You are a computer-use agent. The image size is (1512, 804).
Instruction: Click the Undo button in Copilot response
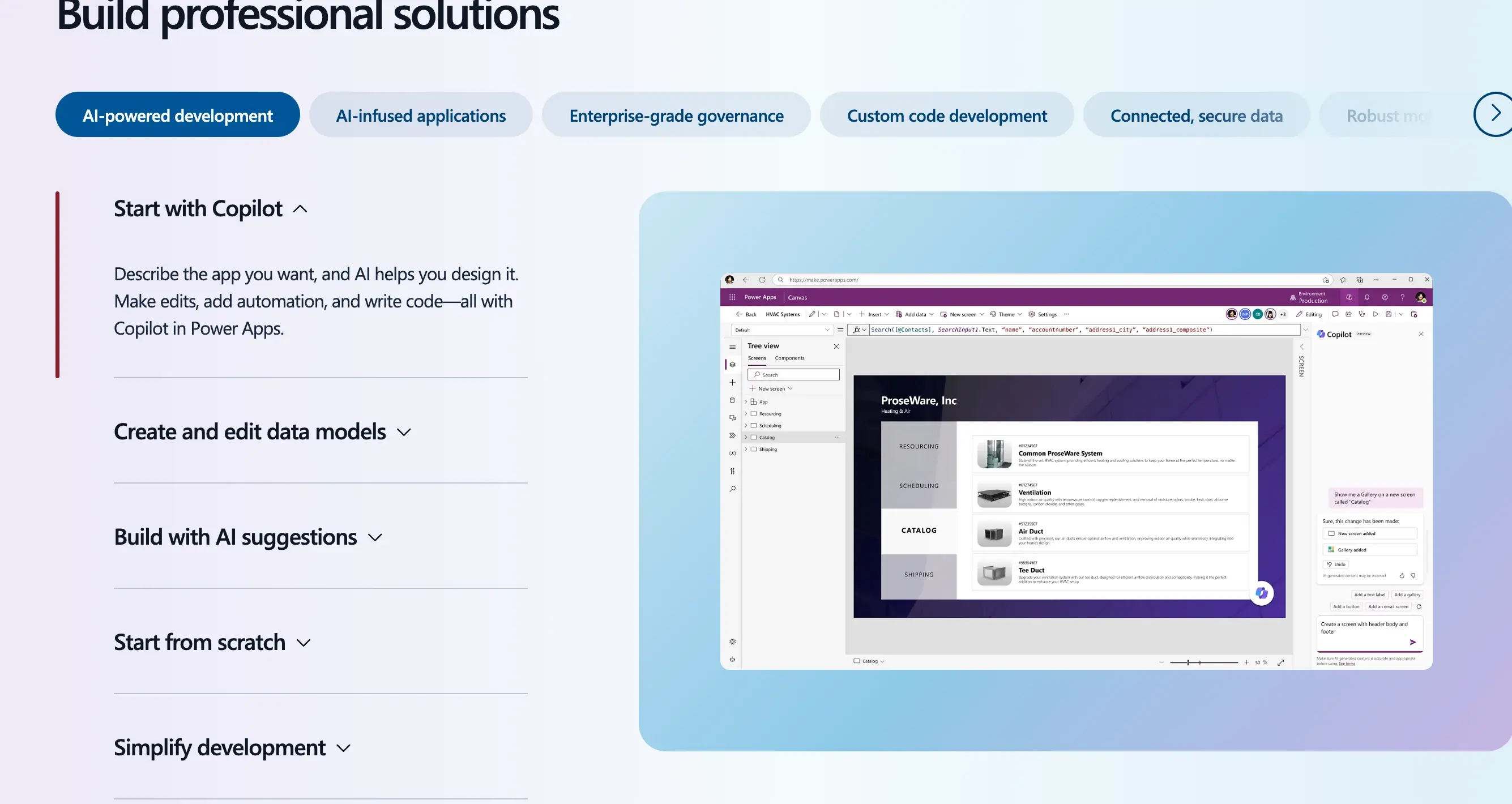coord(1336,564)
